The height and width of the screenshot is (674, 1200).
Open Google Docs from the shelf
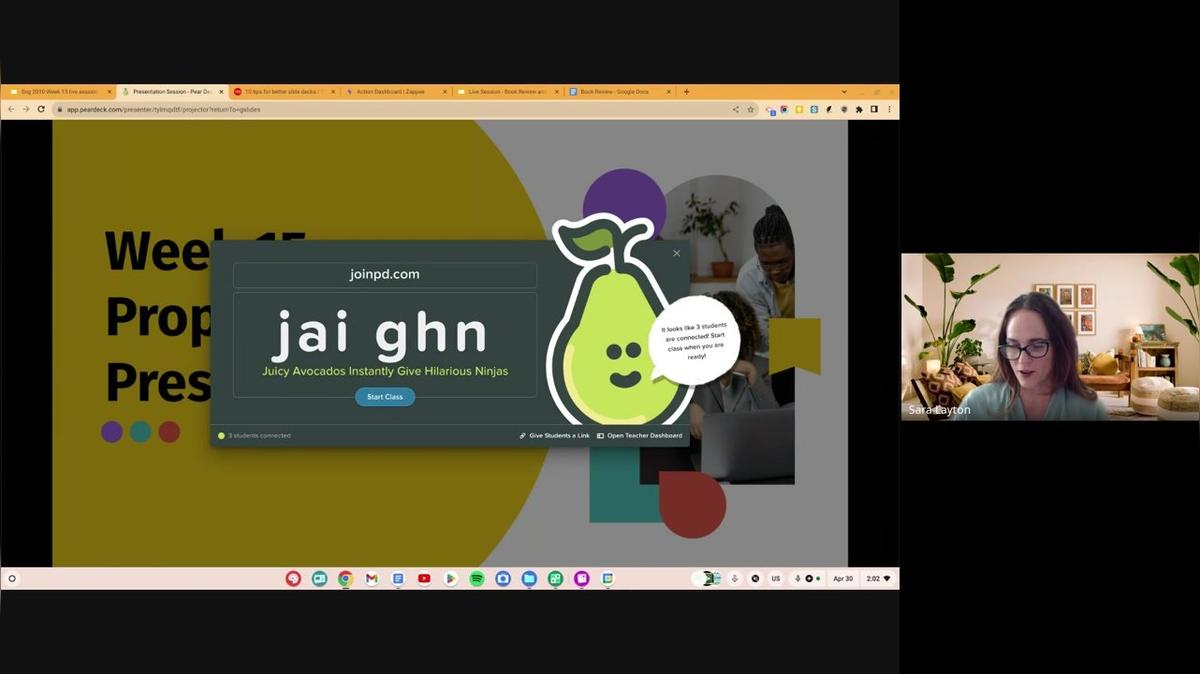[x=398, y=578]
